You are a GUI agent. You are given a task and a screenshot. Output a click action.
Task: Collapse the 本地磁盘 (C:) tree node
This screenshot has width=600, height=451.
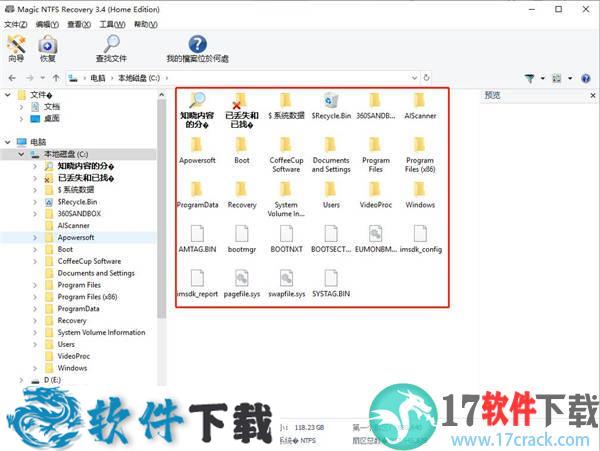[21, 154]
